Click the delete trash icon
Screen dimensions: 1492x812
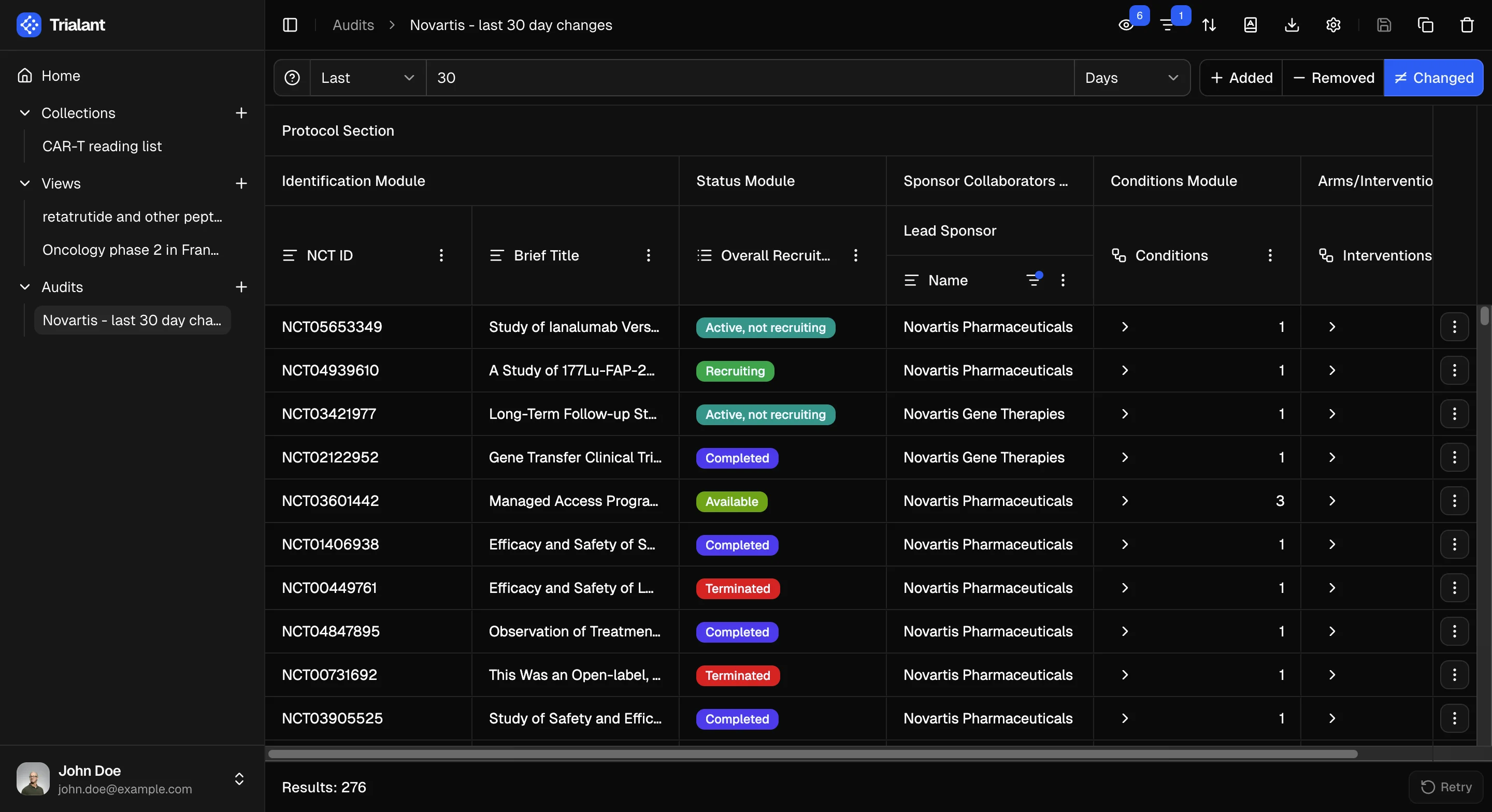(1467, 25)
